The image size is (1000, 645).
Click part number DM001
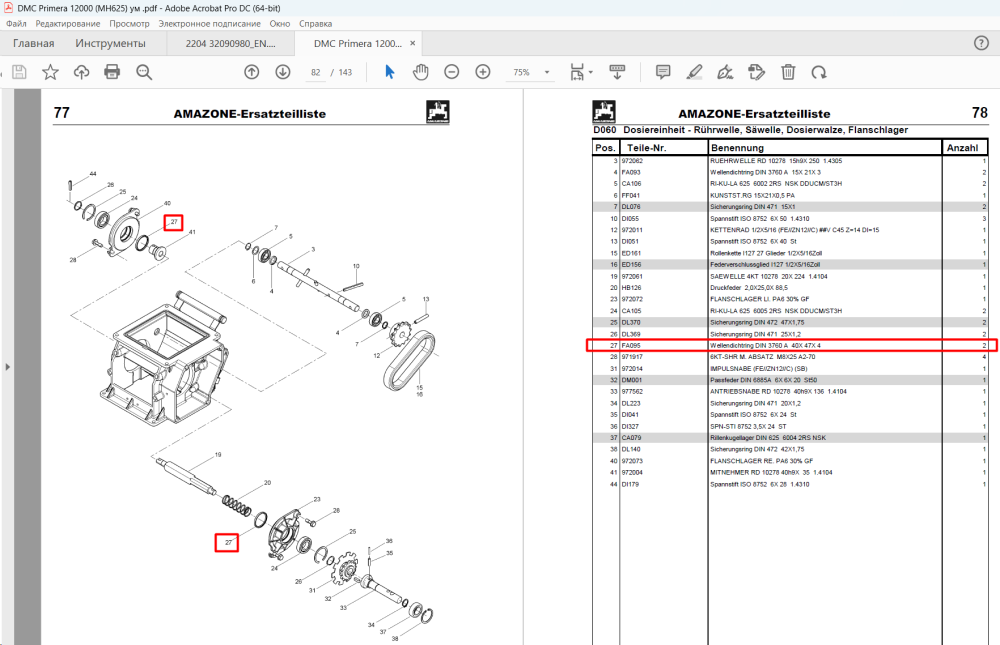point(632,380)
